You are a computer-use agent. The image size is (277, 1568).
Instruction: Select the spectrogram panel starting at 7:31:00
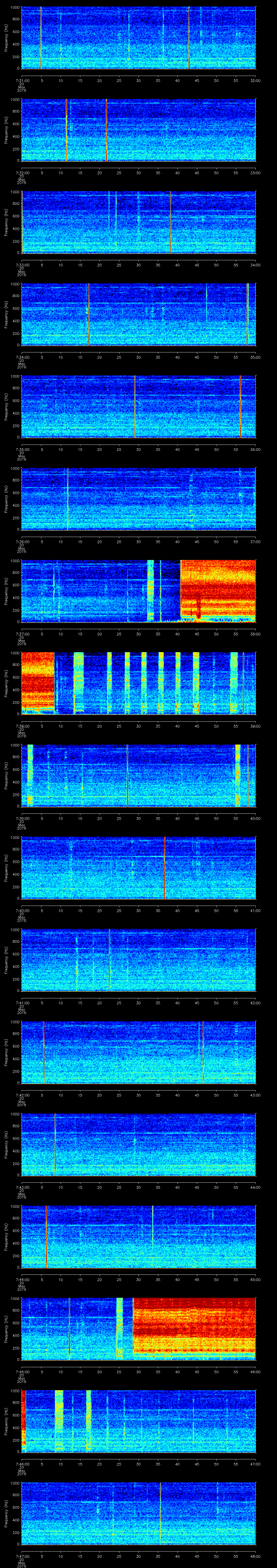139,38
